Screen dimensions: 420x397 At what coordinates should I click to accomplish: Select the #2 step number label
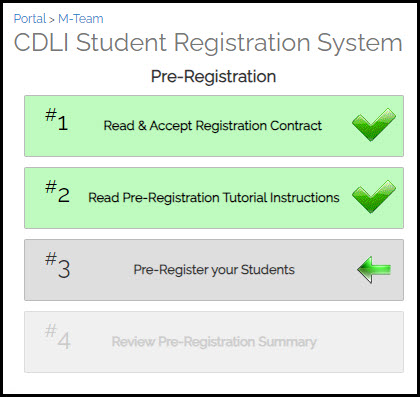click(x=57, y=192)
